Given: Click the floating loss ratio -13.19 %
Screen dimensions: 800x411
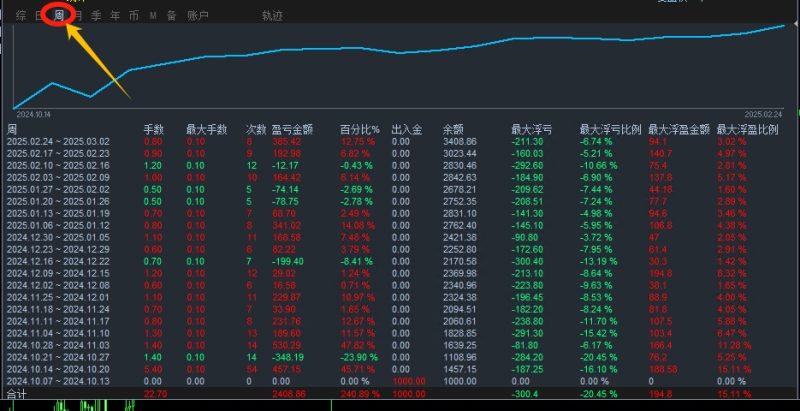Looking at the screenshot, I should point(599,262).
